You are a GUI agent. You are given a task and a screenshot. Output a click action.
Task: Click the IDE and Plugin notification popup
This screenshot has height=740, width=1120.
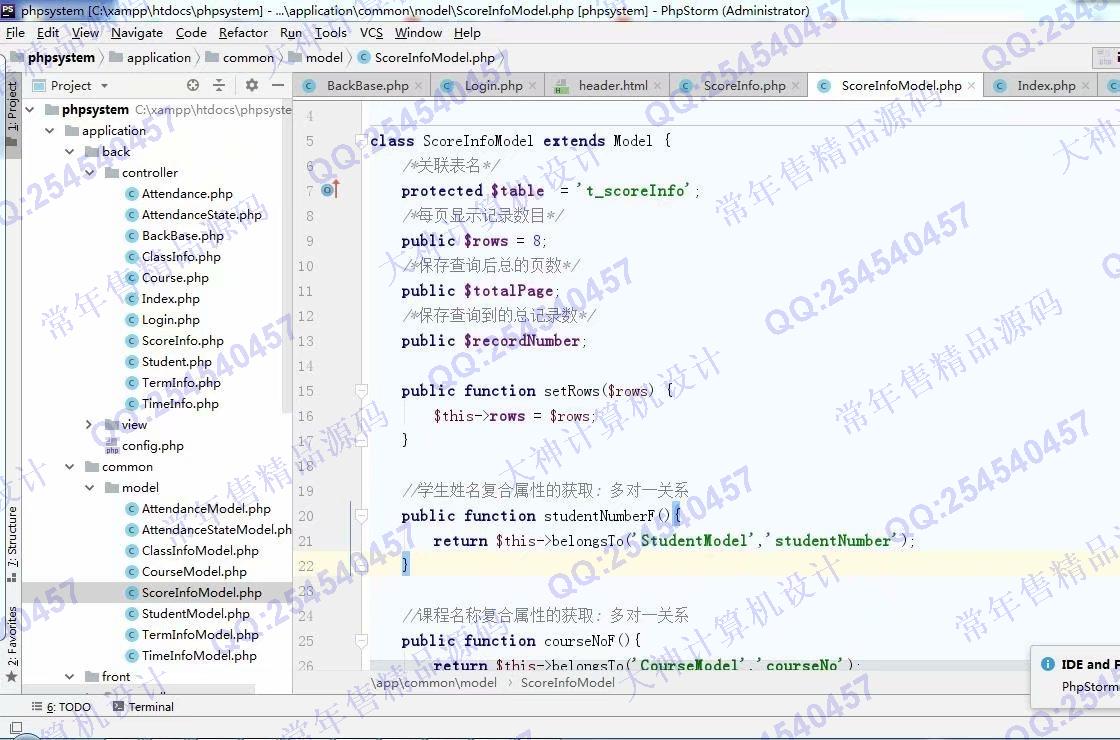pyautogui.click(x=1076, y=674)
